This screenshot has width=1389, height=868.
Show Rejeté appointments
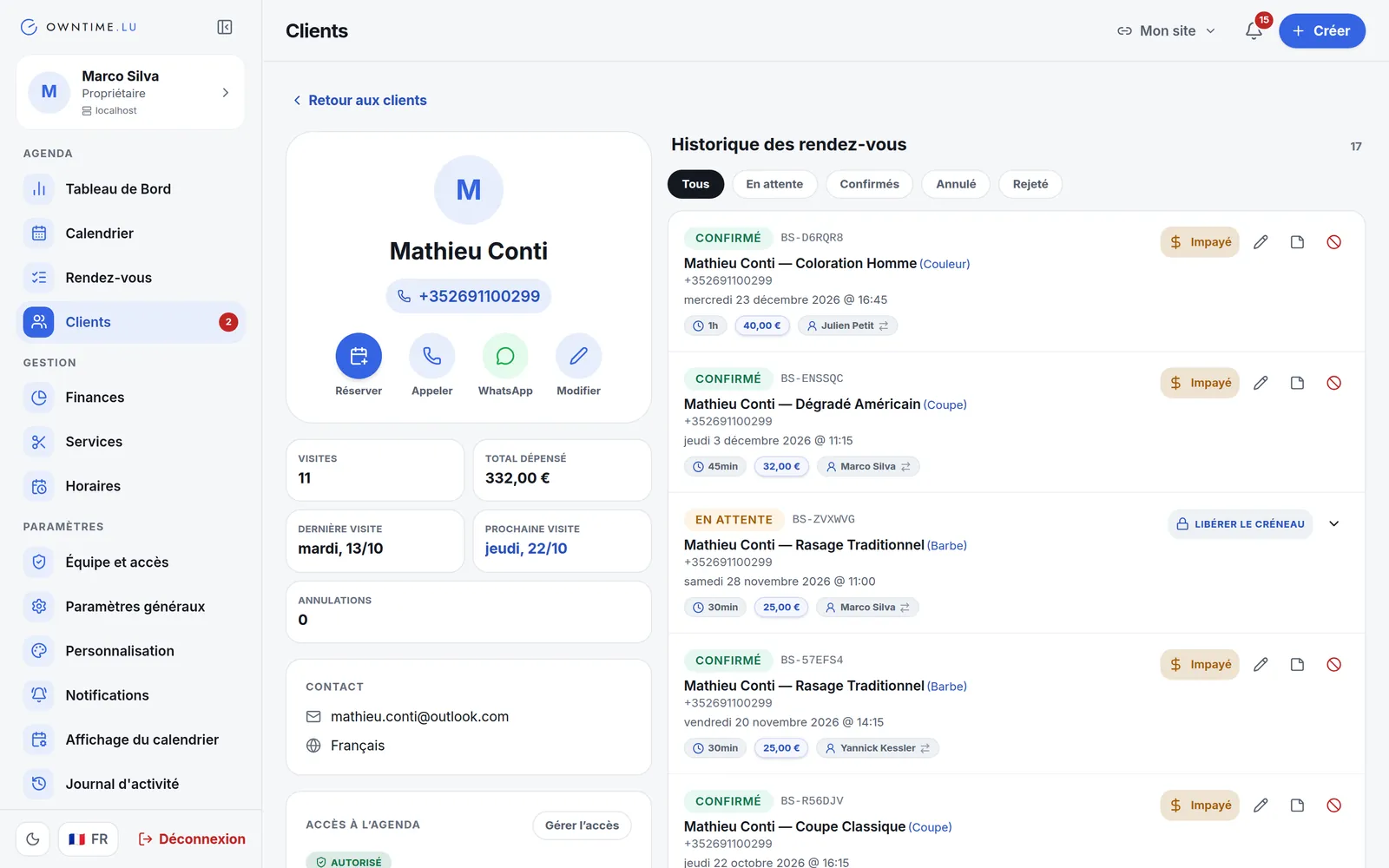click(1030, 184)
